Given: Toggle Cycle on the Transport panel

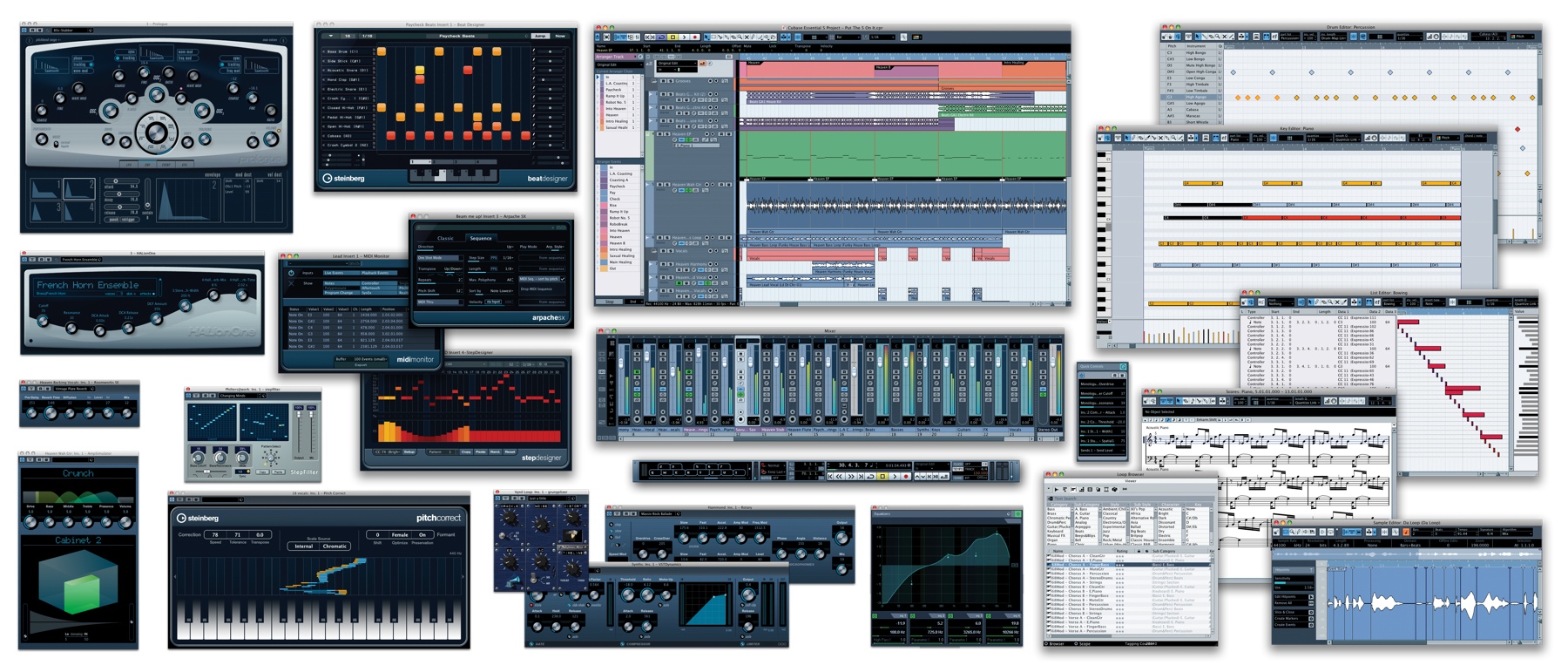Looking at the screenshot, I should (870, 476).
